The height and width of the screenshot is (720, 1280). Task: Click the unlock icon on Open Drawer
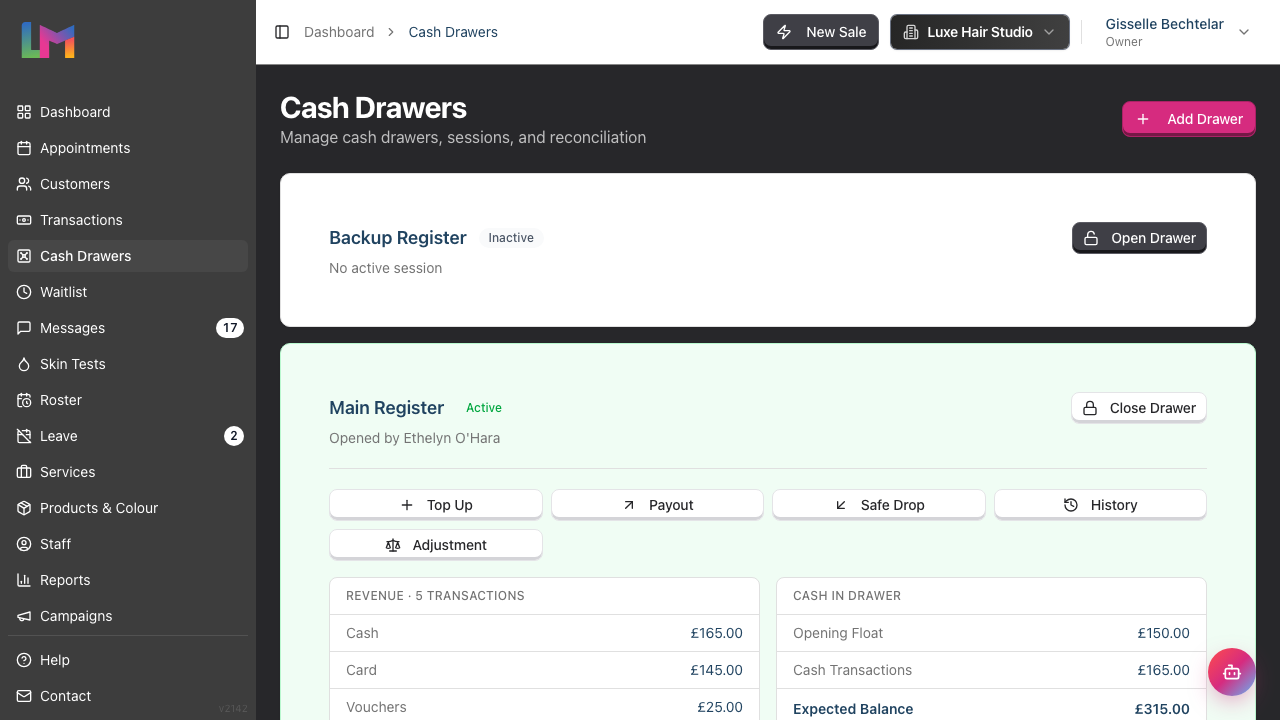pos(1091,238)
